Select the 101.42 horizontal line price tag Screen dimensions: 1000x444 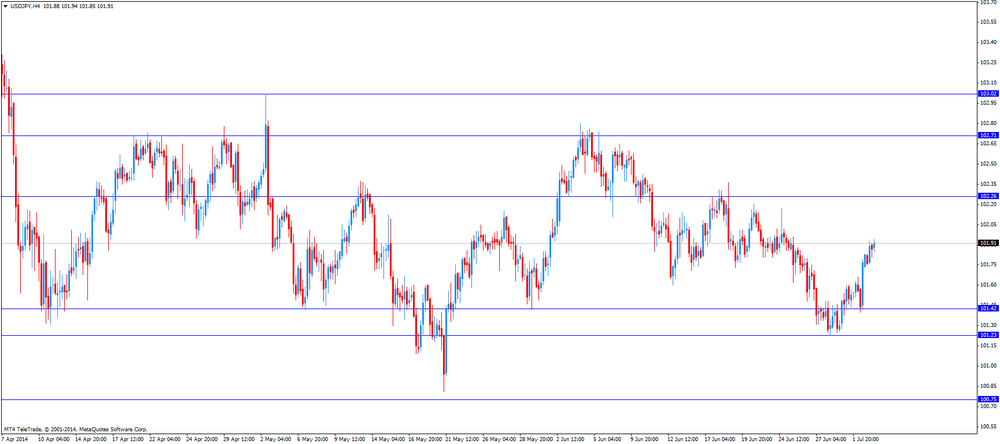click(988, 309)
